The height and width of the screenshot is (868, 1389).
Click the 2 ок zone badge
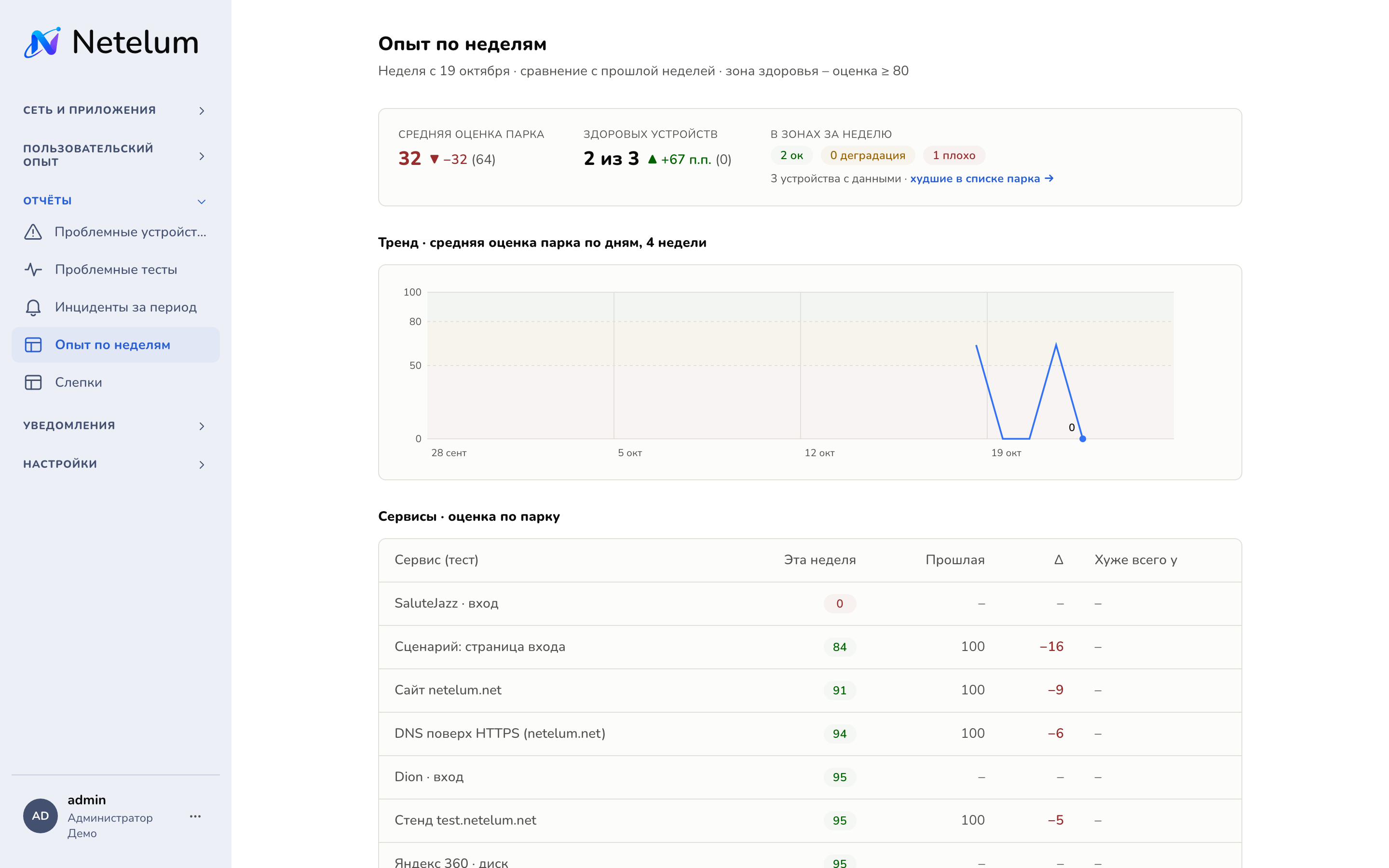[x=791, y=156]
